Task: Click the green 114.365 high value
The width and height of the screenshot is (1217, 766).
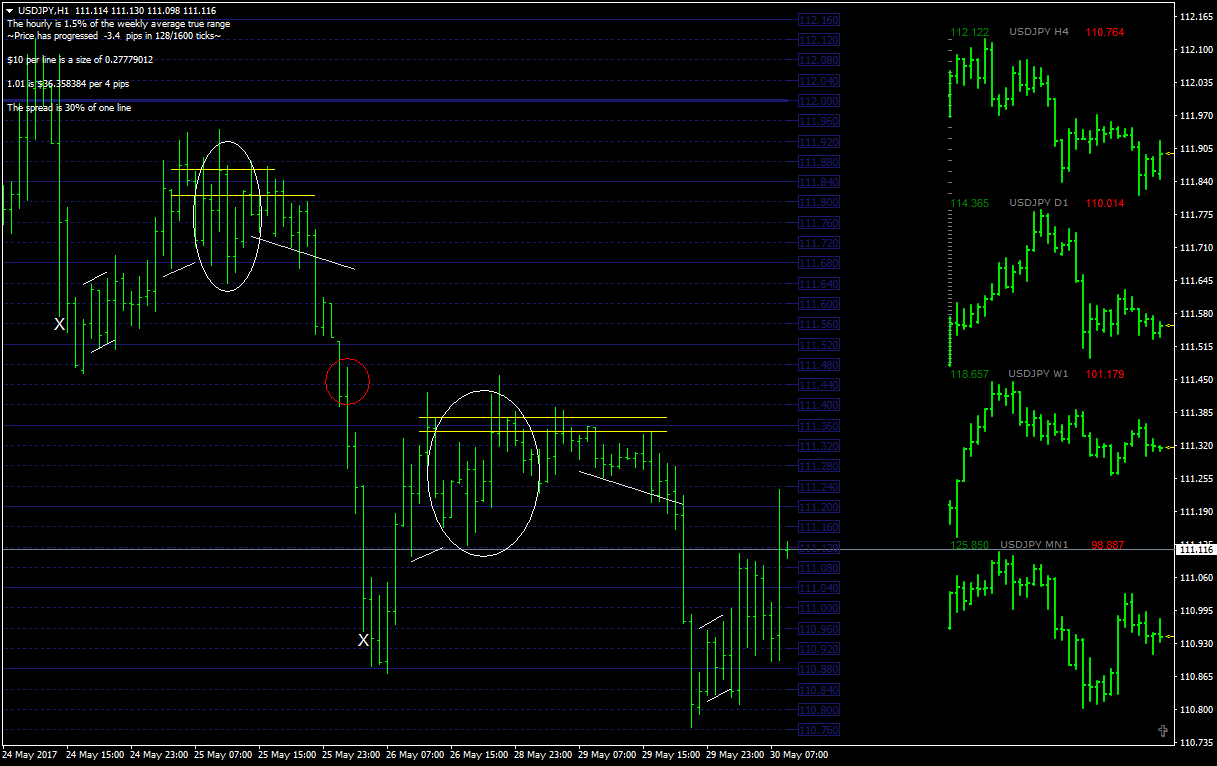Action: [970, 203]
